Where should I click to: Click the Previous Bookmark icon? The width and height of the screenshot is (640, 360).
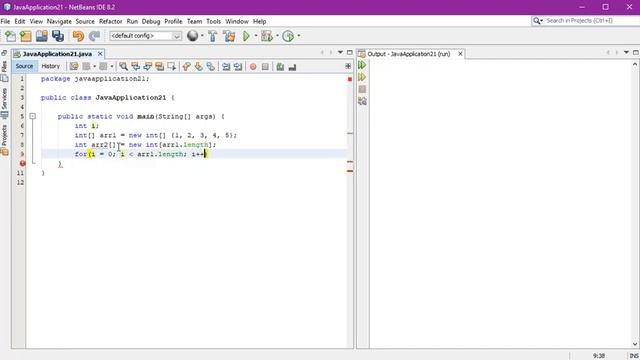(x=187, y=67)
